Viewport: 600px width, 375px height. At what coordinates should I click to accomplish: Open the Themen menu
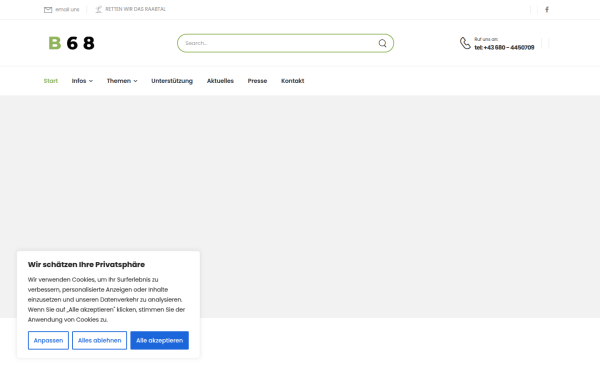coord(119,81)
